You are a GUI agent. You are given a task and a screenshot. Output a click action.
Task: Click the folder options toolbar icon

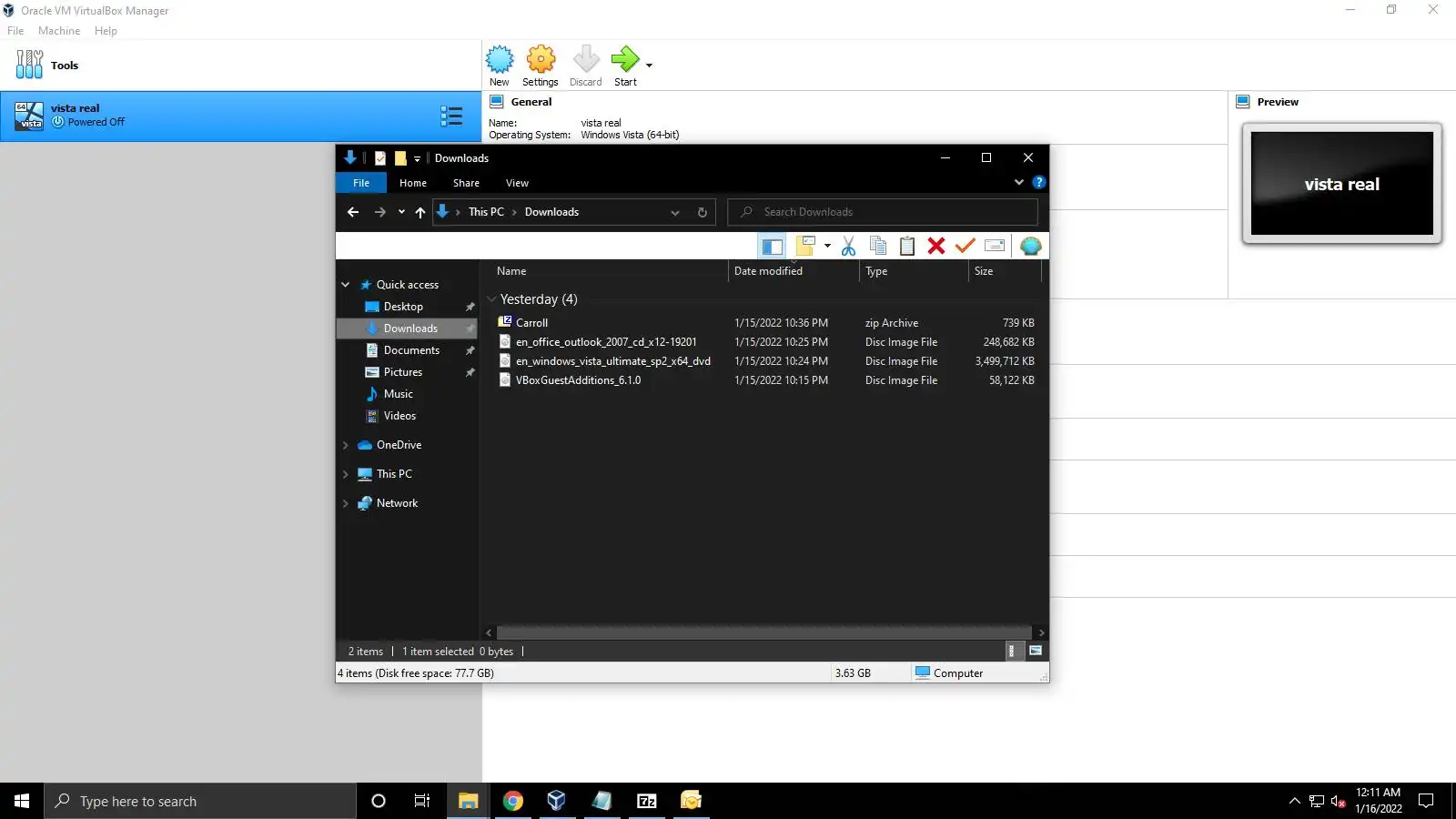[805, 246]
